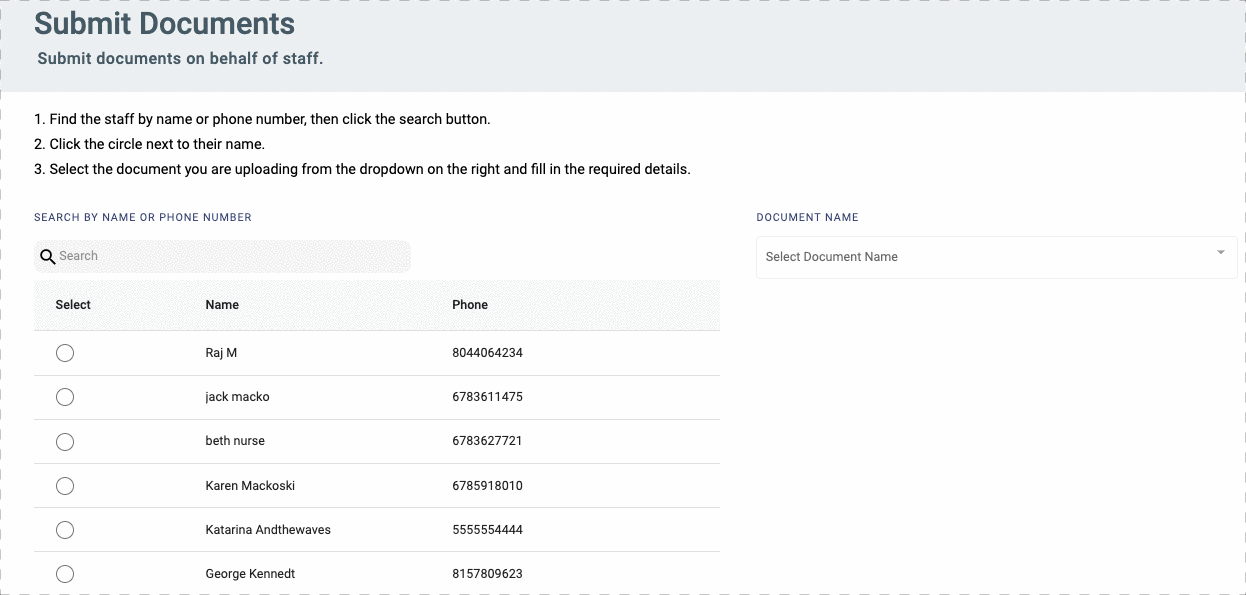Click the SEARCH BY NAME OR PHONE NUMBER label
1246x595 pixels.
click(143, 217)
